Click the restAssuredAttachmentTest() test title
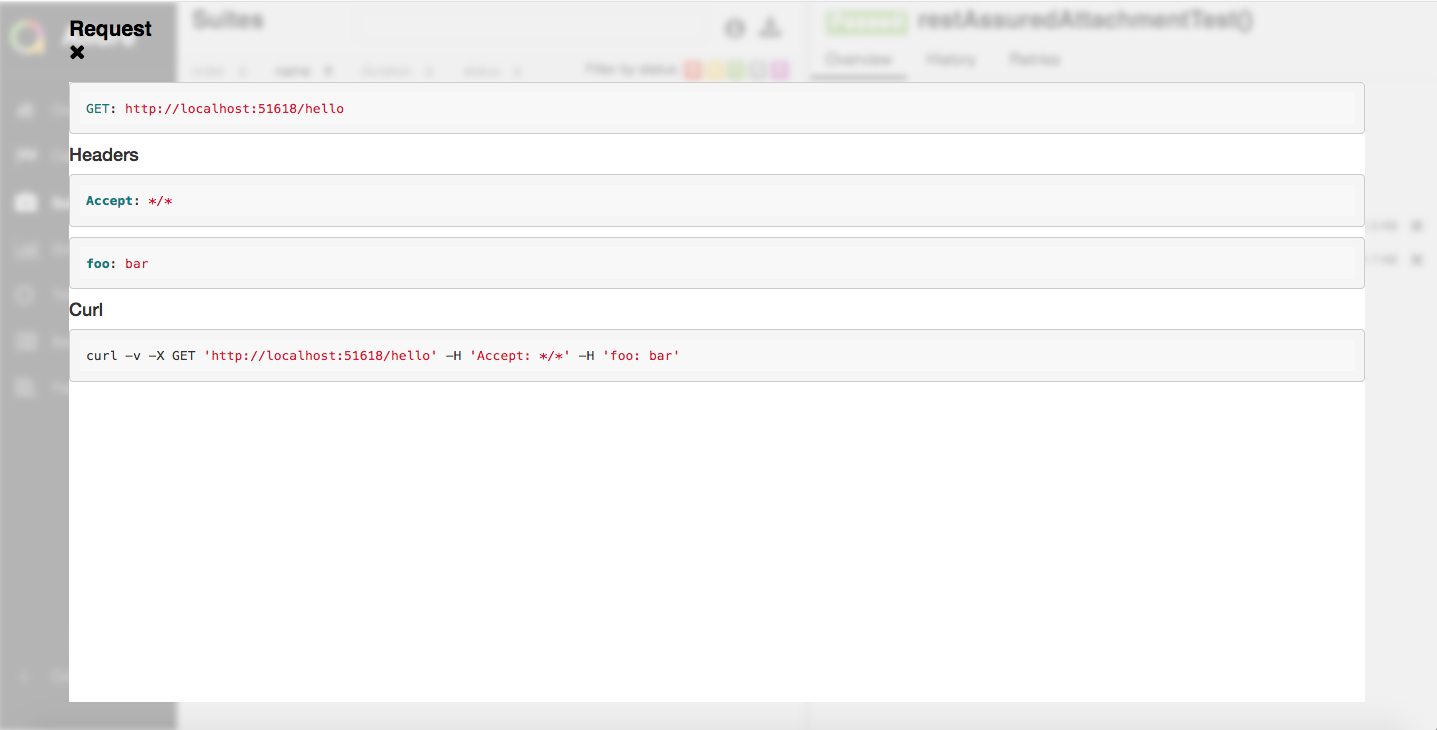 1085,21
